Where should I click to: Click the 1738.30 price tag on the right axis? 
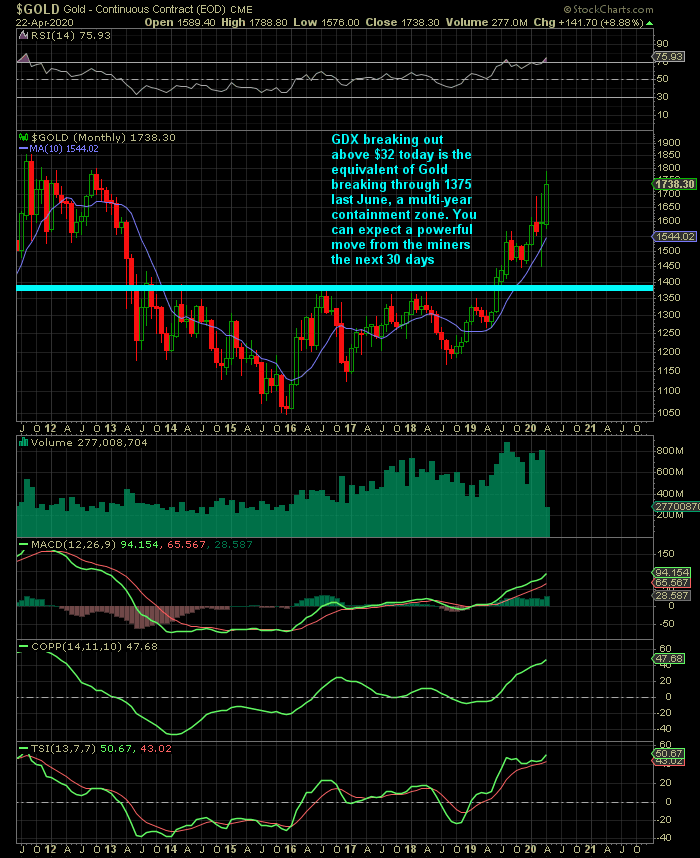point(675,184)
